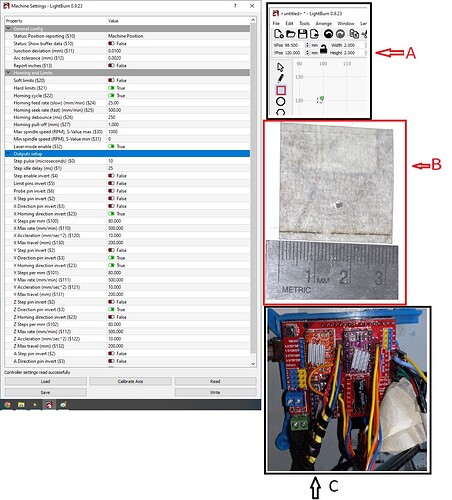452x500 pixels.
Task: Save project using the floppy disk icon
Action: 302,34
